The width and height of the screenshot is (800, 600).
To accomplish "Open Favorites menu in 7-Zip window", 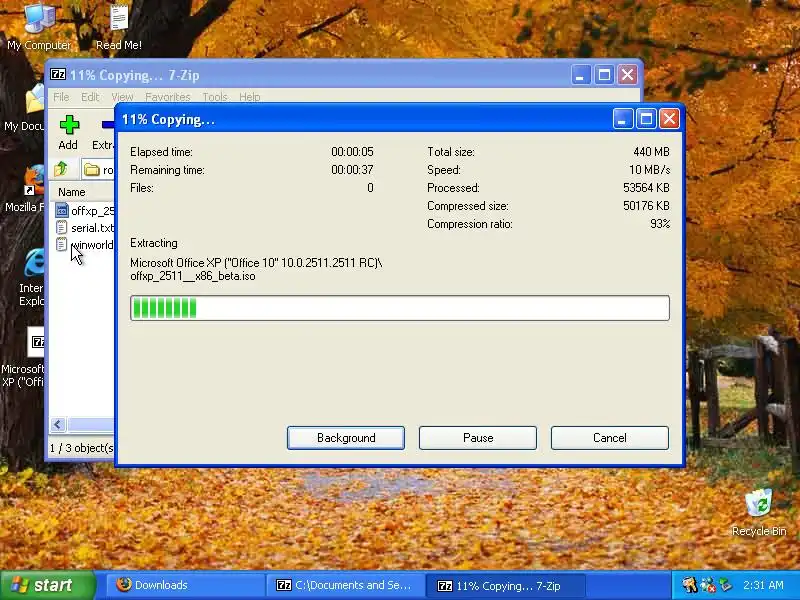I will click(x=167, y=97).
